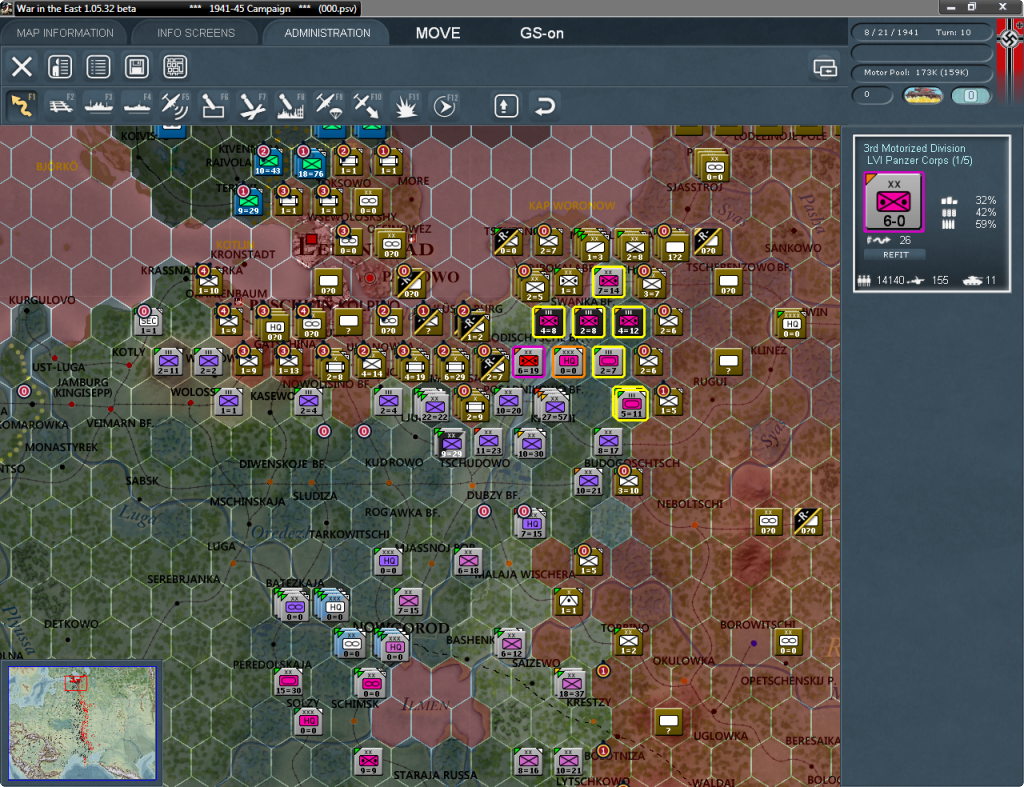The width and height of the screenshot is (1024, 787).
Task: Select the yellow-bordered 5=11 unit
Action: point(631,404)
